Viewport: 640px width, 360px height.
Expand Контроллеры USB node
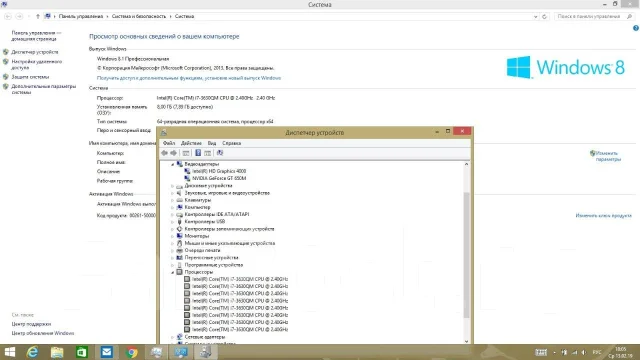click(173, 222)
